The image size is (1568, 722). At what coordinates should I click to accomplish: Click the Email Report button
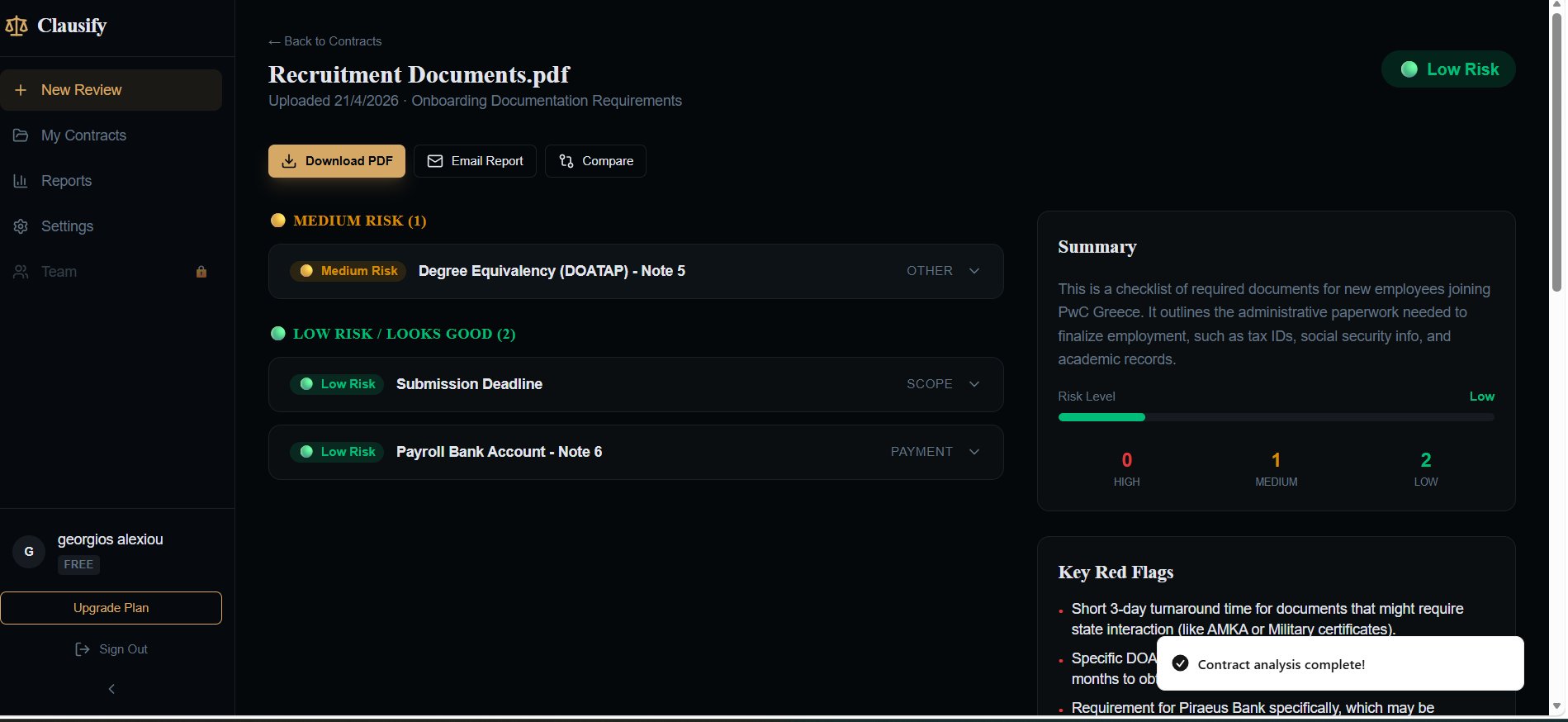(475, 161)
